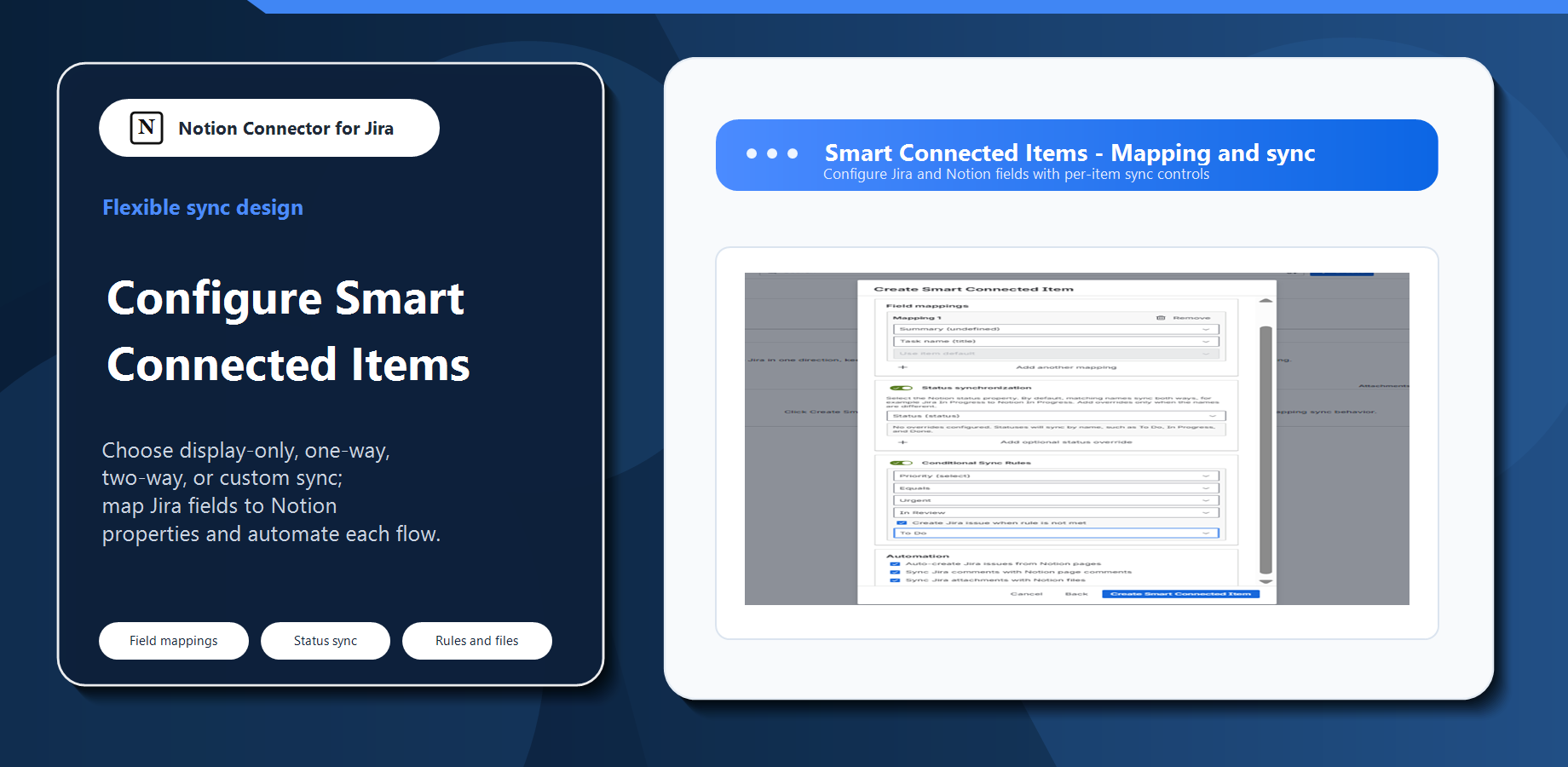Image resolution: width=1568 pixels, height=767 pixels.
Task: Click the Rules and files pill
Action: [477, 641]
